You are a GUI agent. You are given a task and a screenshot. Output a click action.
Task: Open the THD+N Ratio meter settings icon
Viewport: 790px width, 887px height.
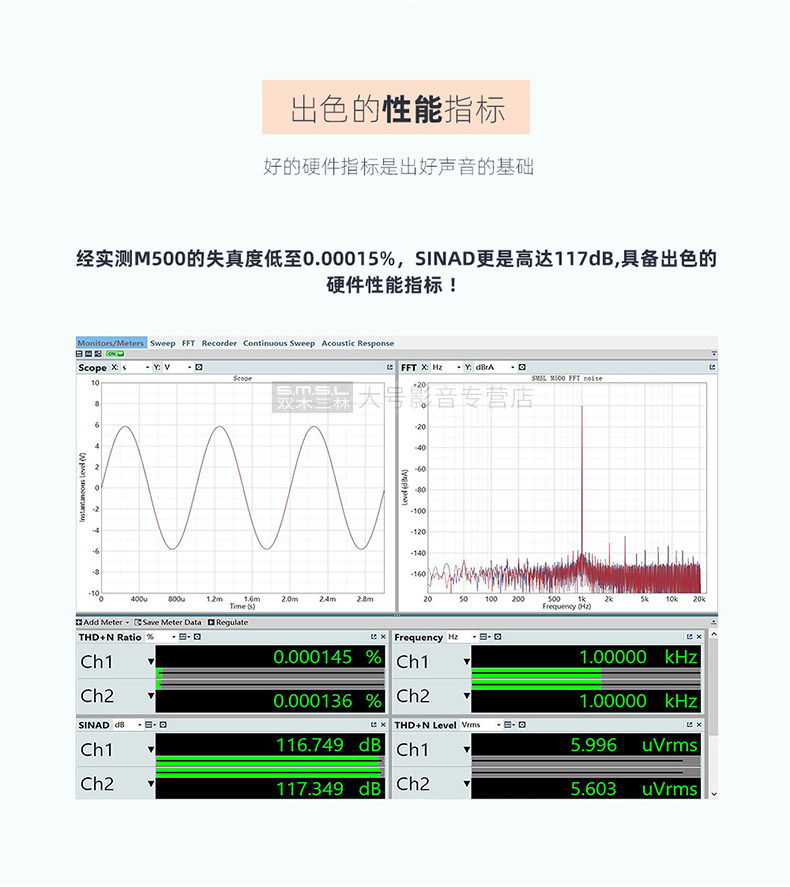click(197, 637)
